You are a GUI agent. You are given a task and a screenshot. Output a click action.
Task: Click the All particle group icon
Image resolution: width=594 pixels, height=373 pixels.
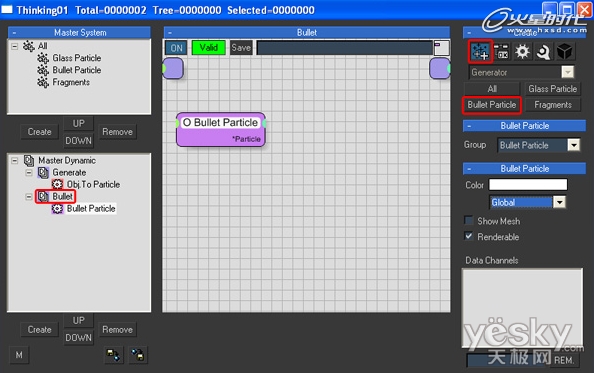coord(28,46)
